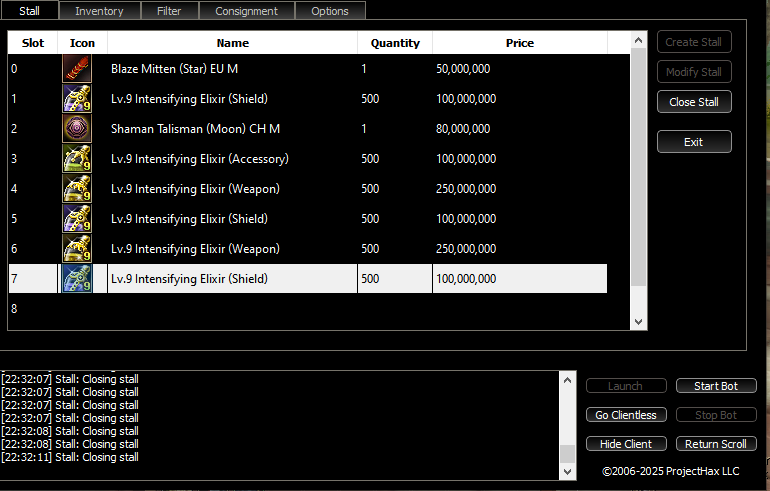770x491 pixels.
Task: Select the Shaman Talisman icon in slot 2
Action: pos(77,129)
